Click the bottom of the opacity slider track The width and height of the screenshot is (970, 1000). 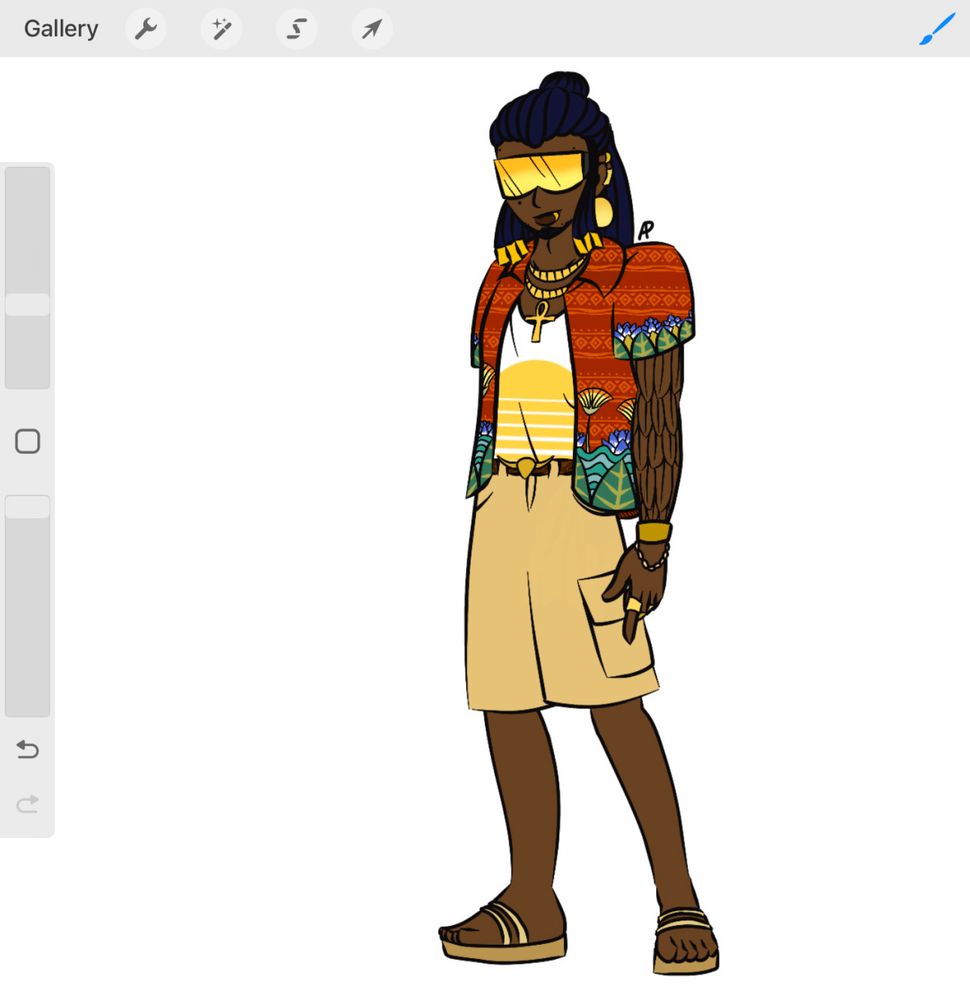pyautogui.click(x=28, y=705)
